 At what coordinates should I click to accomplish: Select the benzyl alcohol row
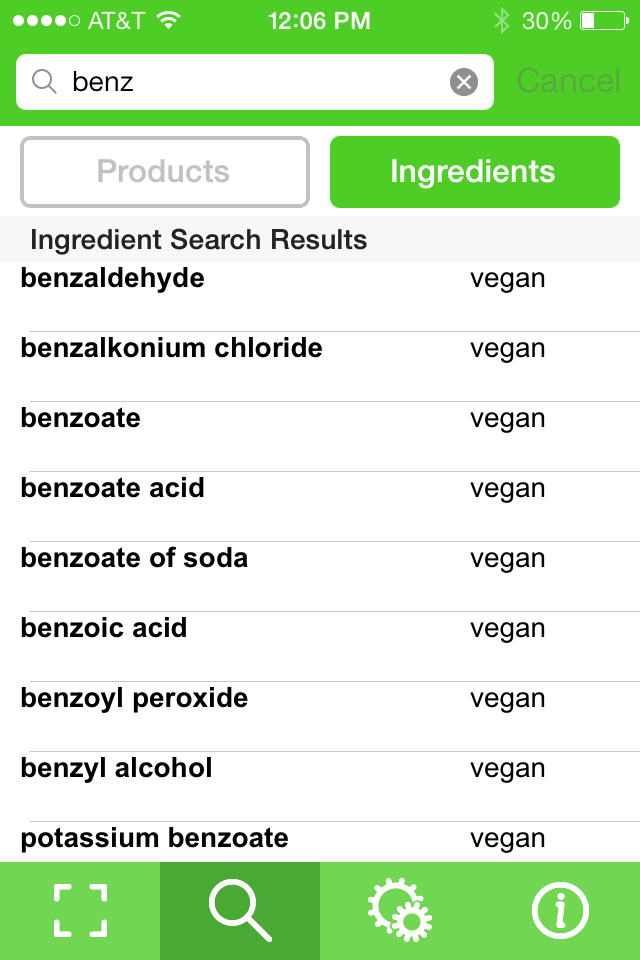pyautogui.click(x=320, y=786)
